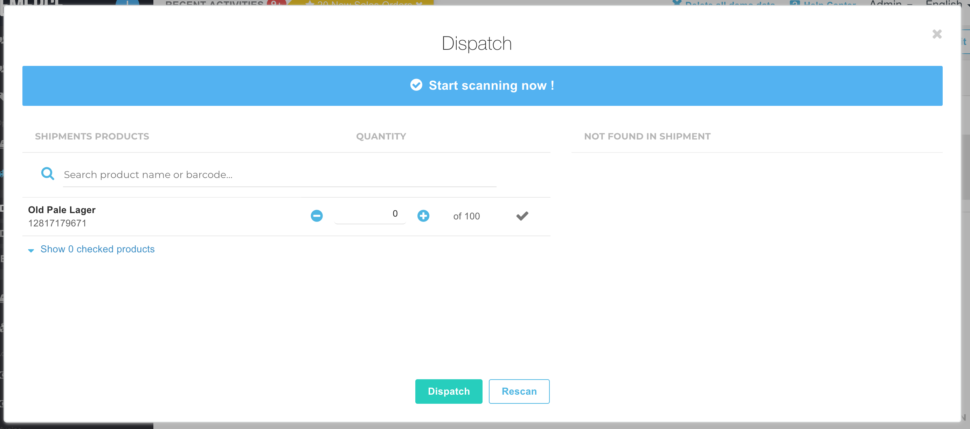Image resolution: width=970 pixels, height=429 pixels.
Task: Click the Rescan button
Action: point(519,391)
